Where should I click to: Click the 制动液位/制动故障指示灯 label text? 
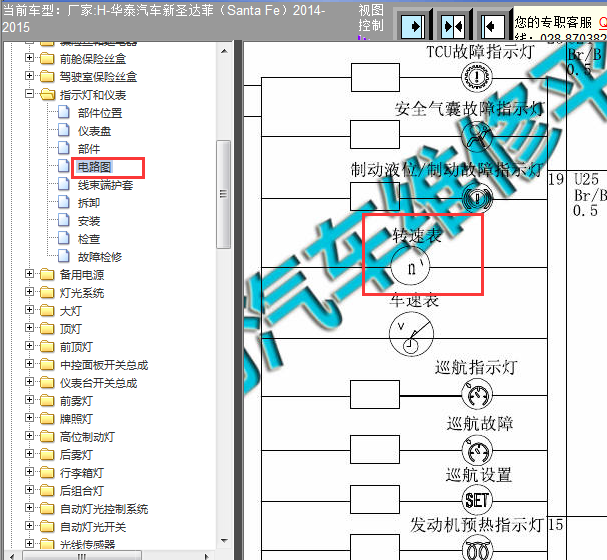446,170
